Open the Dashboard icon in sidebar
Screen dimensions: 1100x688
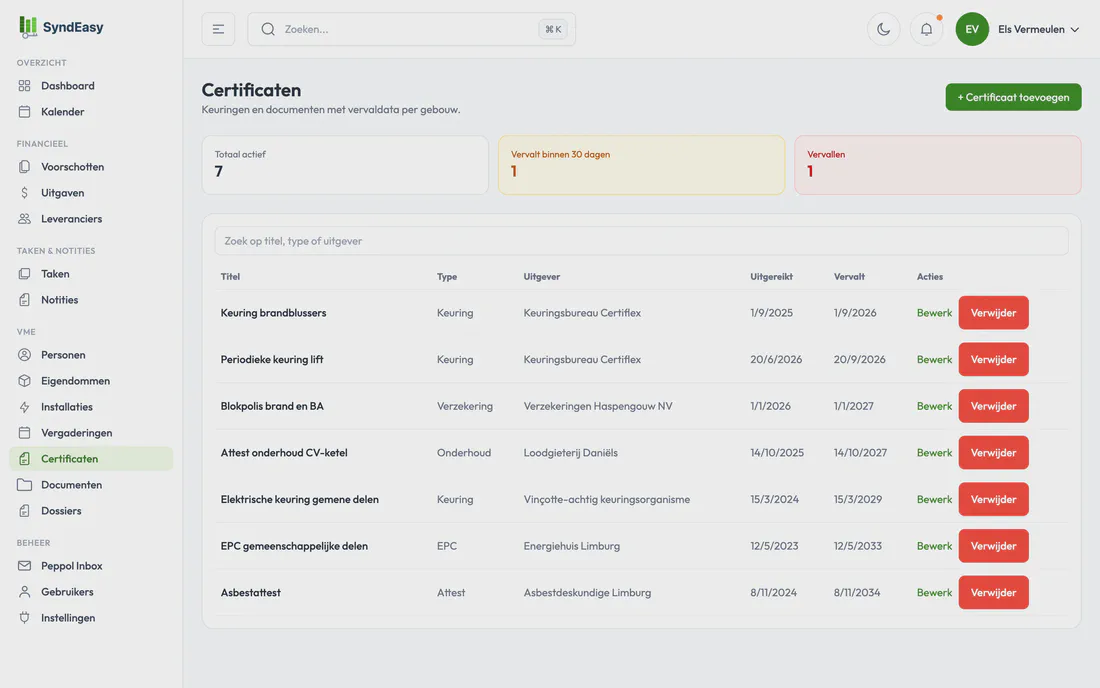tap(25, 86)
